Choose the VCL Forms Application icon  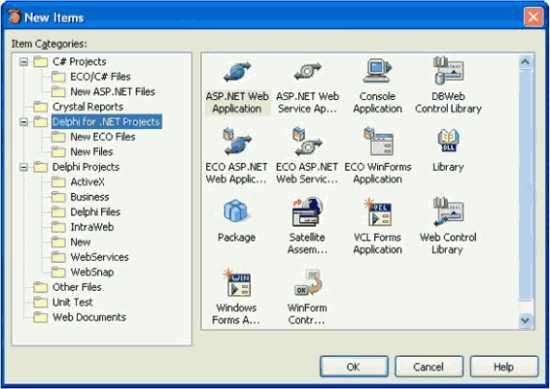tap(377, 212)
